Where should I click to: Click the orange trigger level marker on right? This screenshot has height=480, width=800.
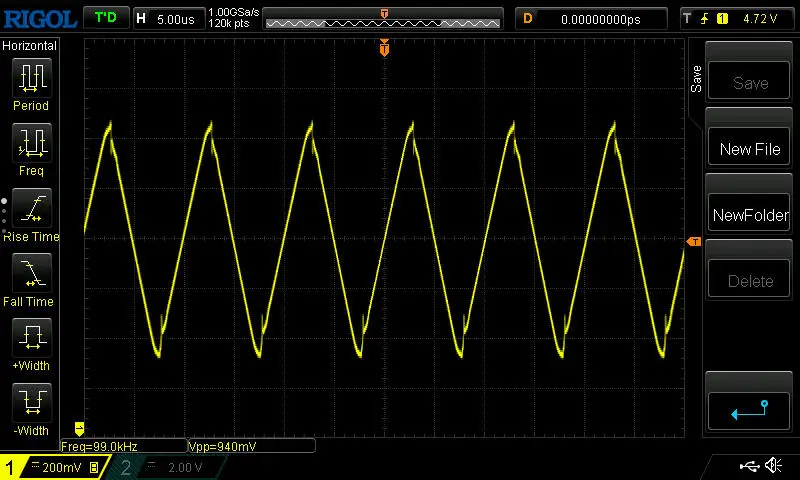[694, 242]
